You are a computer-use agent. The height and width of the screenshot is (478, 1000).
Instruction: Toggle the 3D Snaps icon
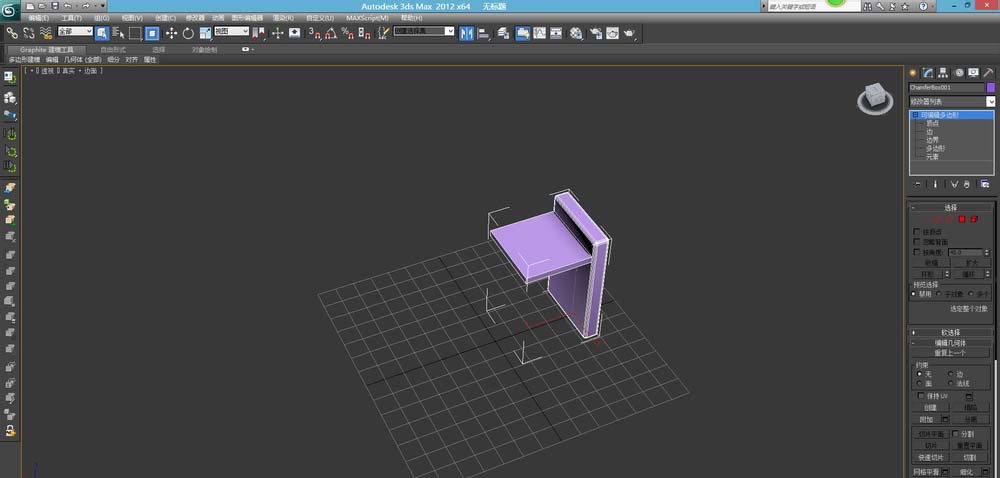coord(314,33)
